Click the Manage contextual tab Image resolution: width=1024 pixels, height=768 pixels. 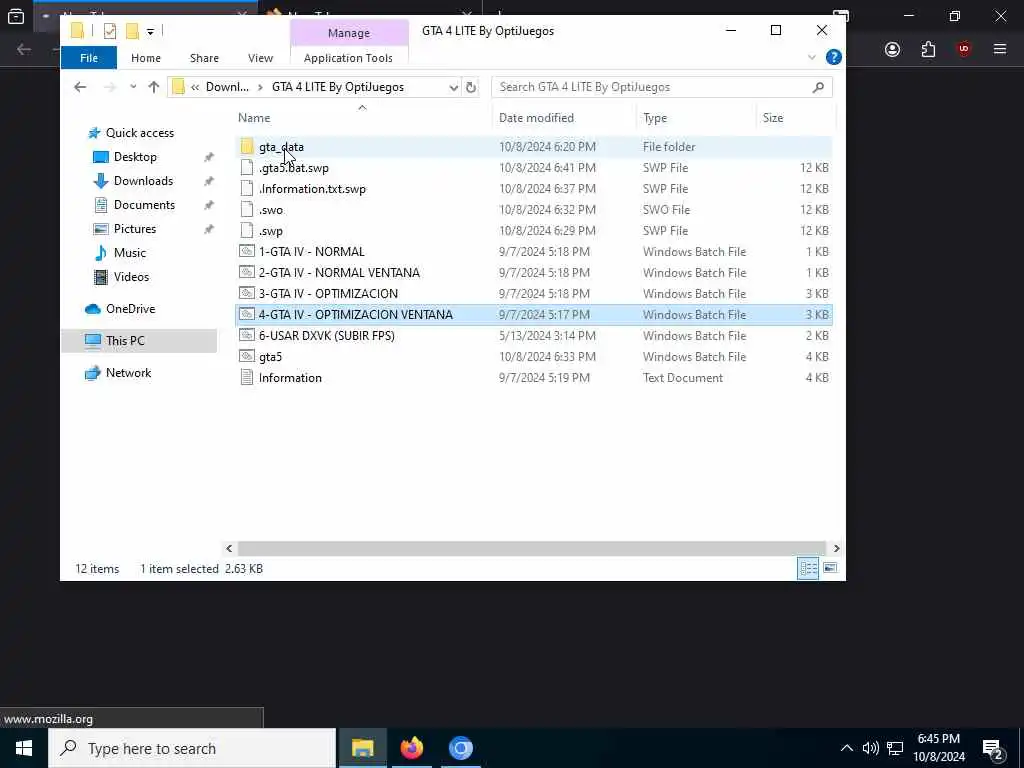coord(349,33)
